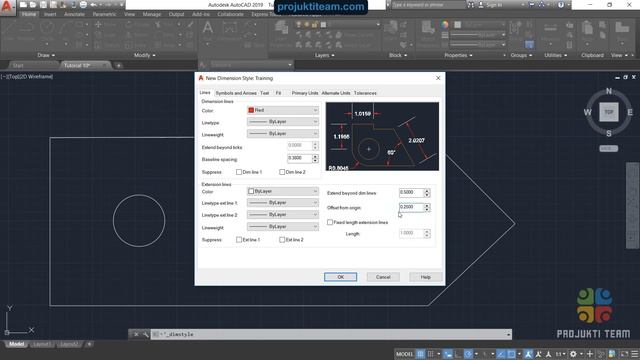Click Open file icon in quick access toolbar
This screenshot has width=640, height=360.
coord(33,5)
